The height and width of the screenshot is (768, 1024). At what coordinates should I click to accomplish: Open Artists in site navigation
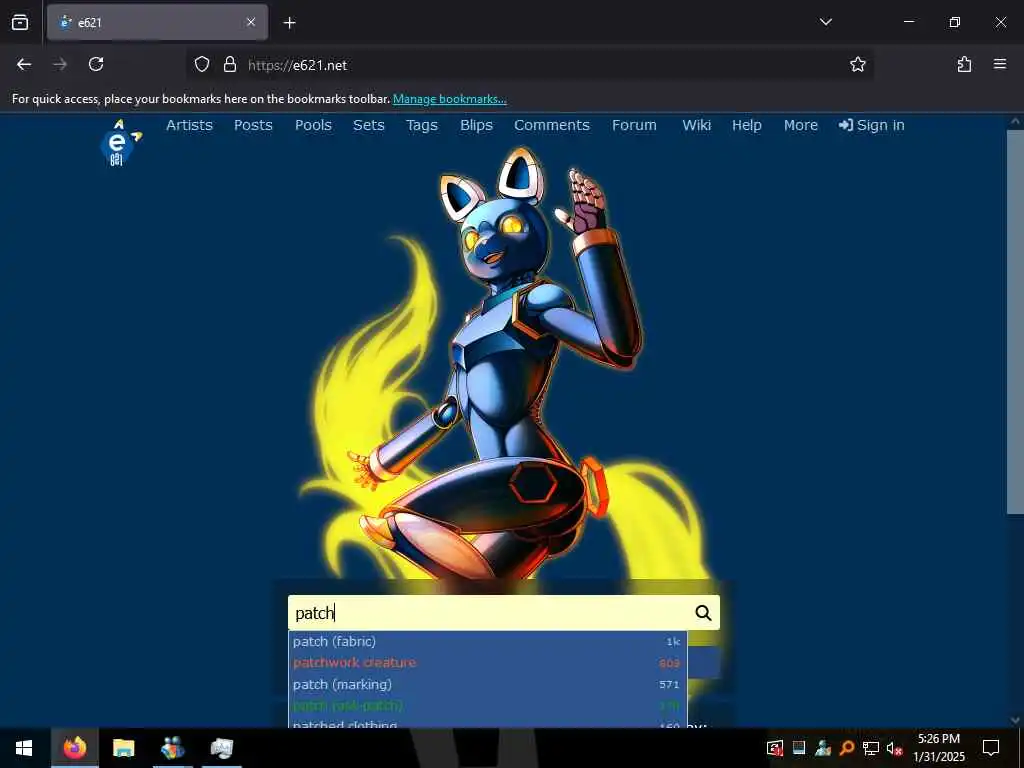189,125
